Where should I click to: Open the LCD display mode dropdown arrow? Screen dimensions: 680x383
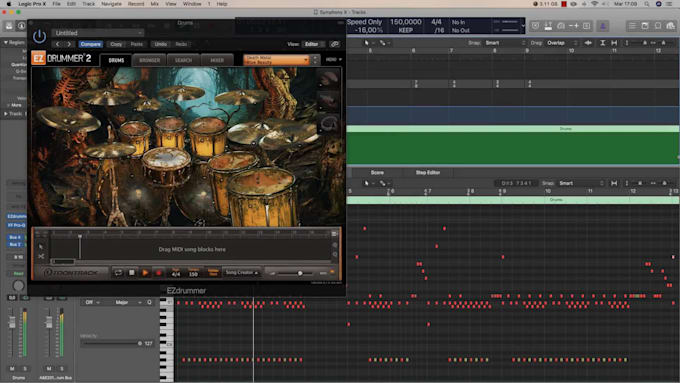tap(523, 26)
